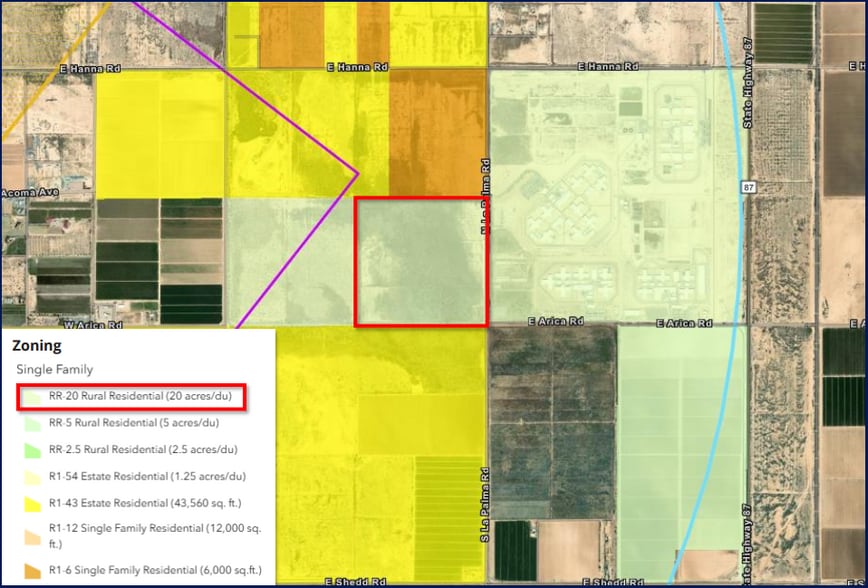Click inside the red-outlined map parcel
868x588 pixels.
tap(421, 261)
